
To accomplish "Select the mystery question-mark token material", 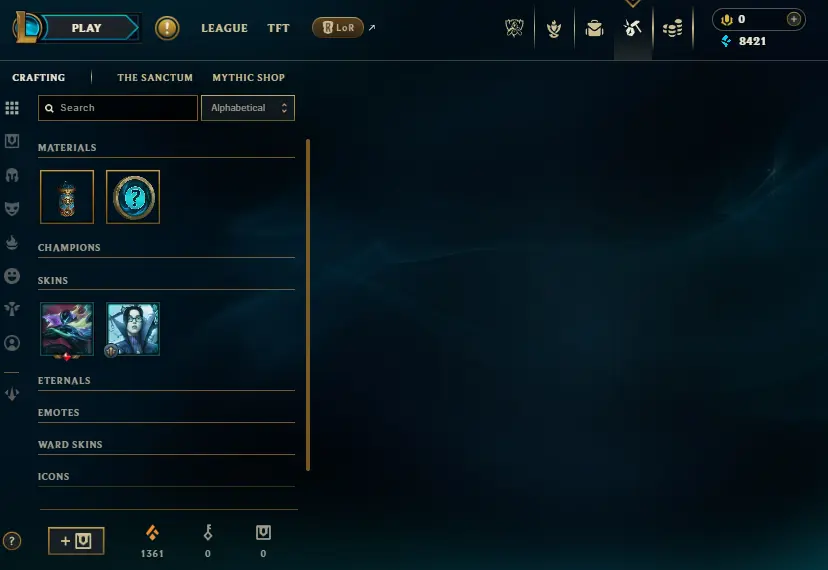I will [133, 197].
